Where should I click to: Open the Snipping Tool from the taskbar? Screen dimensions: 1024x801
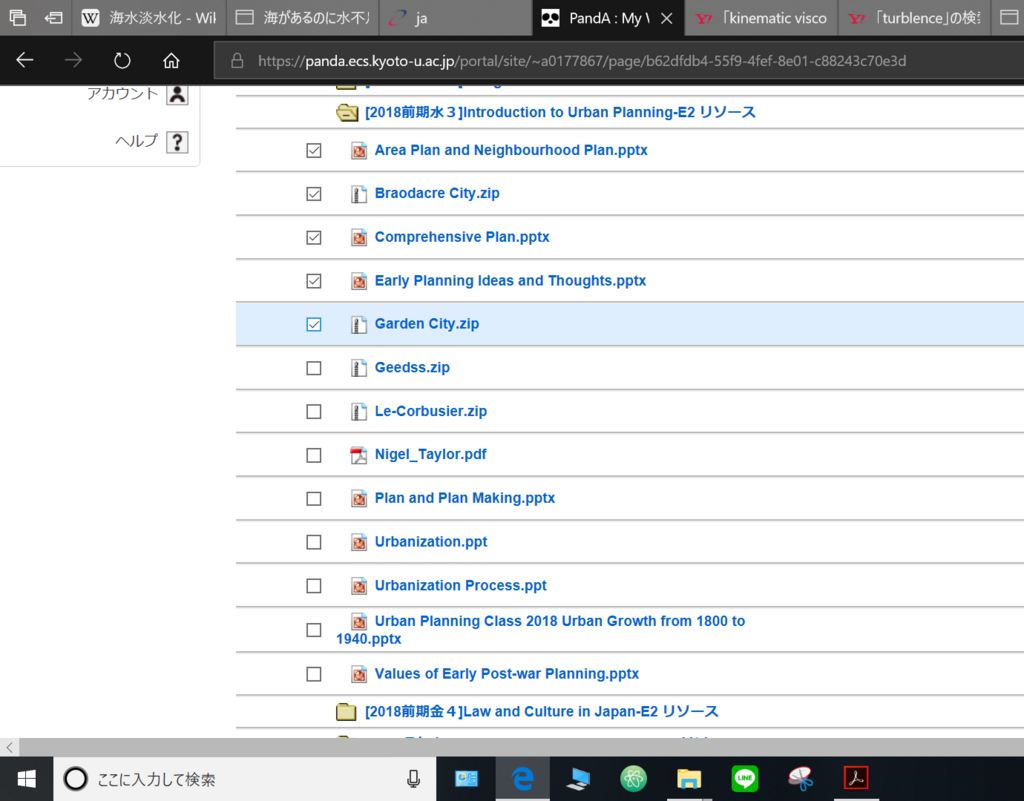click(x=801, y=779)
